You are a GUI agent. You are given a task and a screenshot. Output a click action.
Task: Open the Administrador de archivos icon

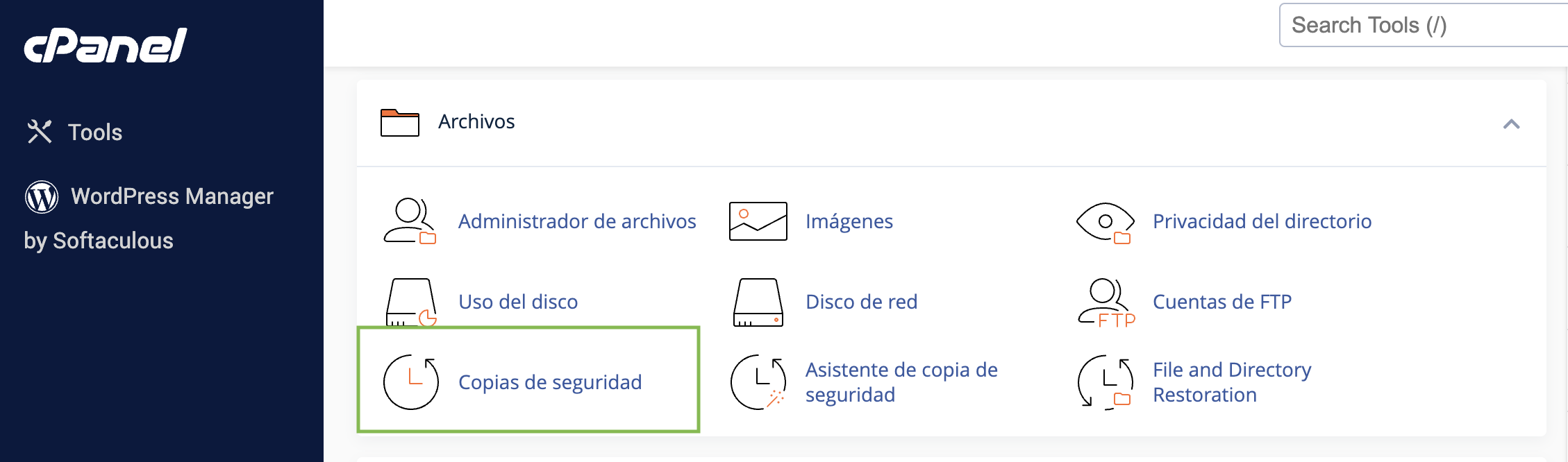410,221
